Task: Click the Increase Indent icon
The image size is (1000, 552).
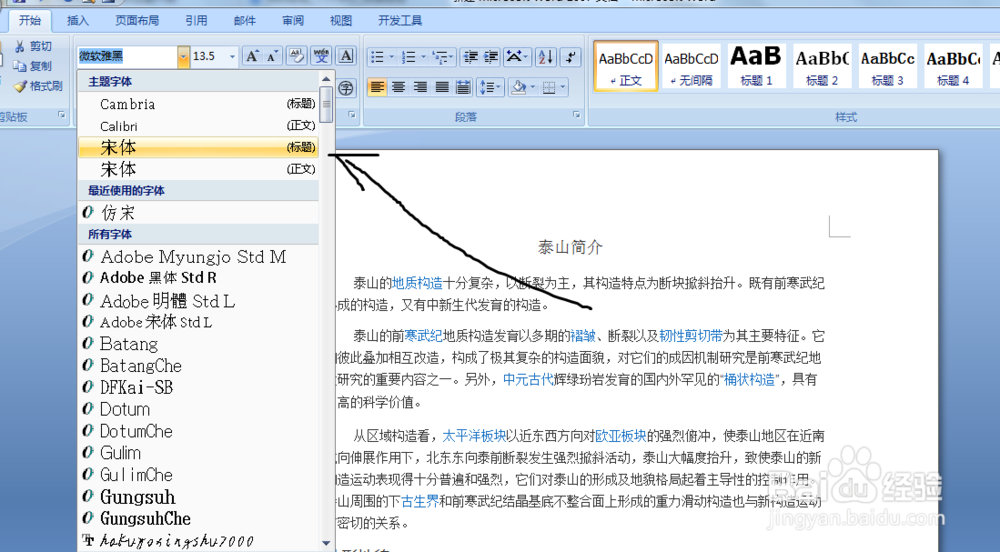Action: [490, 57]
